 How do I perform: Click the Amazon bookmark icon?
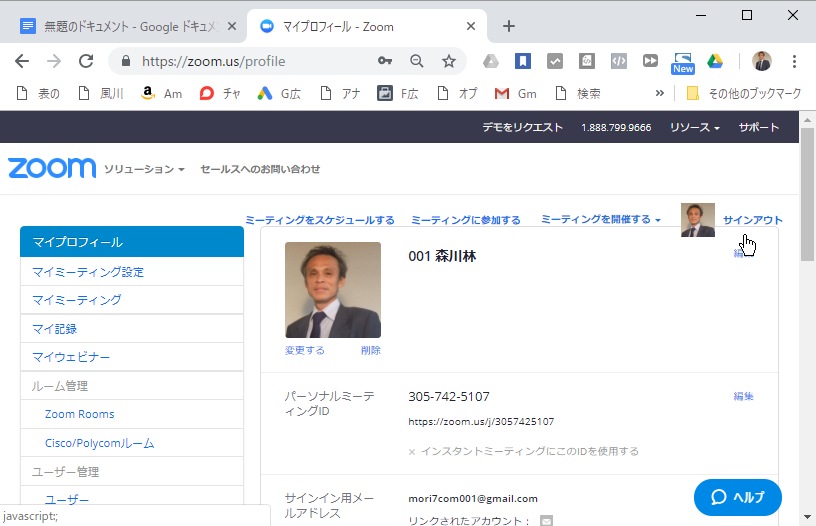click(148, 93)
